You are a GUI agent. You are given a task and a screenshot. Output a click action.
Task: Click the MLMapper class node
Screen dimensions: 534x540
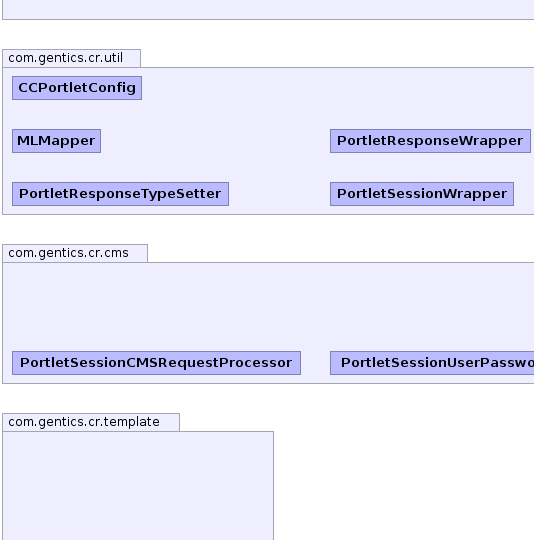tap(56, 141)
